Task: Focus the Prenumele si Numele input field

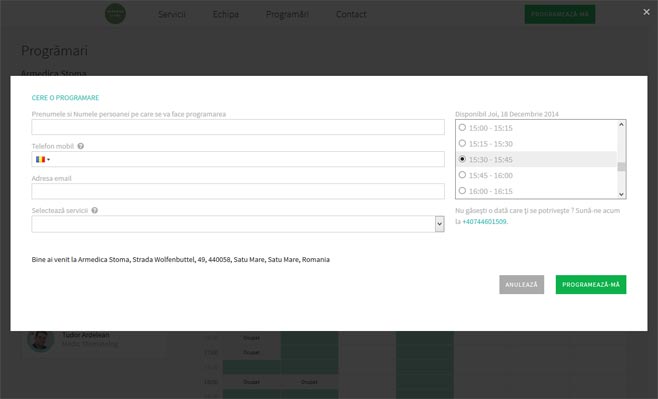Action: coord(238,127)
